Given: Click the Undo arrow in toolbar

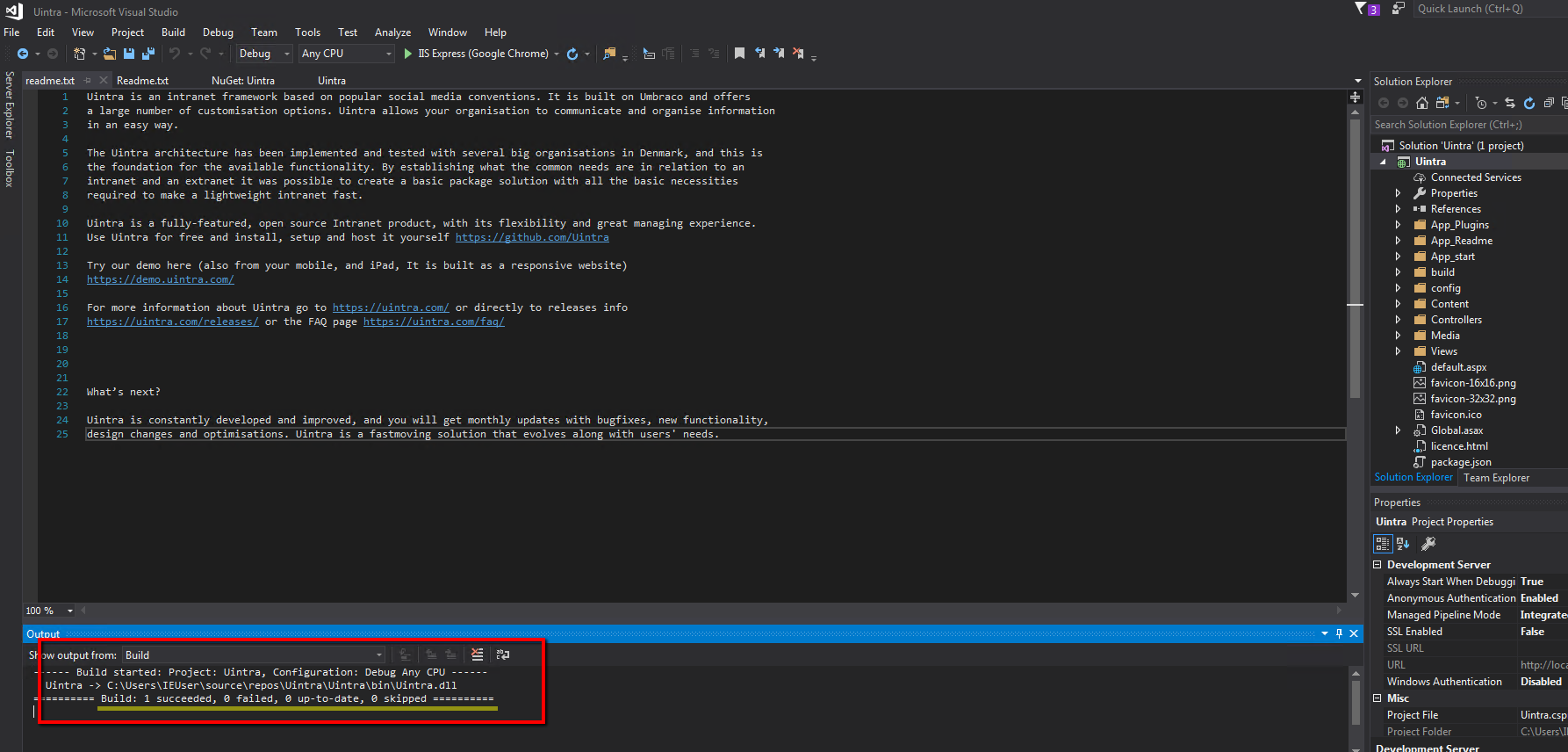Looking at the screenshot, I should (x=175, y=54).
